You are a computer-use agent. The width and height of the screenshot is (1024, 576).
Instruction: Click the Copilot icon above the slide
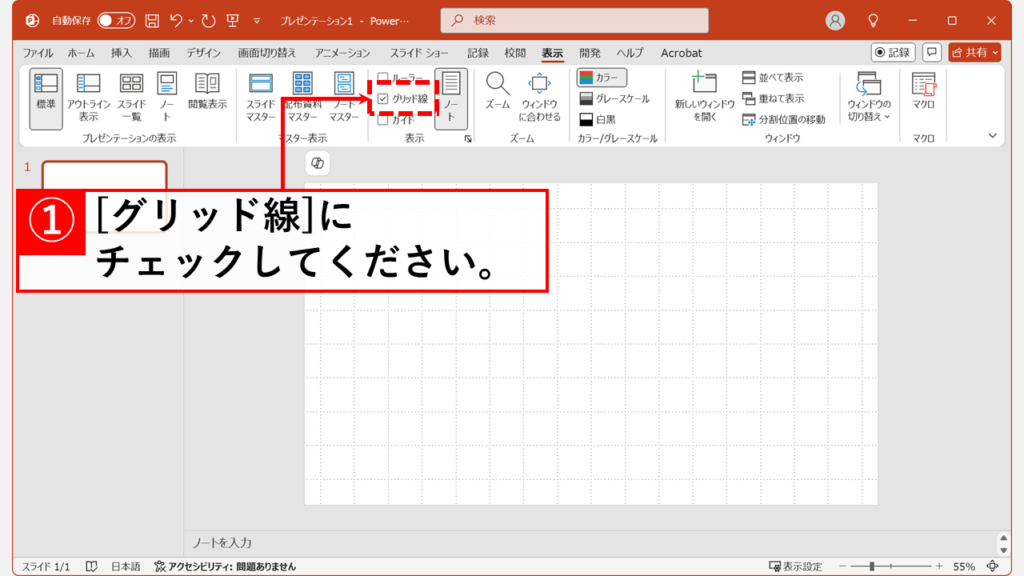point(317,163)
